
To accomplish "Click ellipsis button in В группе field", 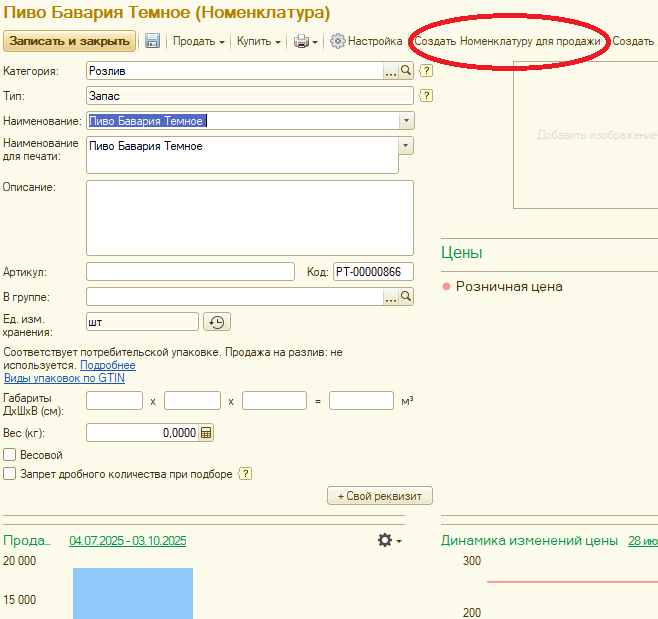I will tap(391, 296).
